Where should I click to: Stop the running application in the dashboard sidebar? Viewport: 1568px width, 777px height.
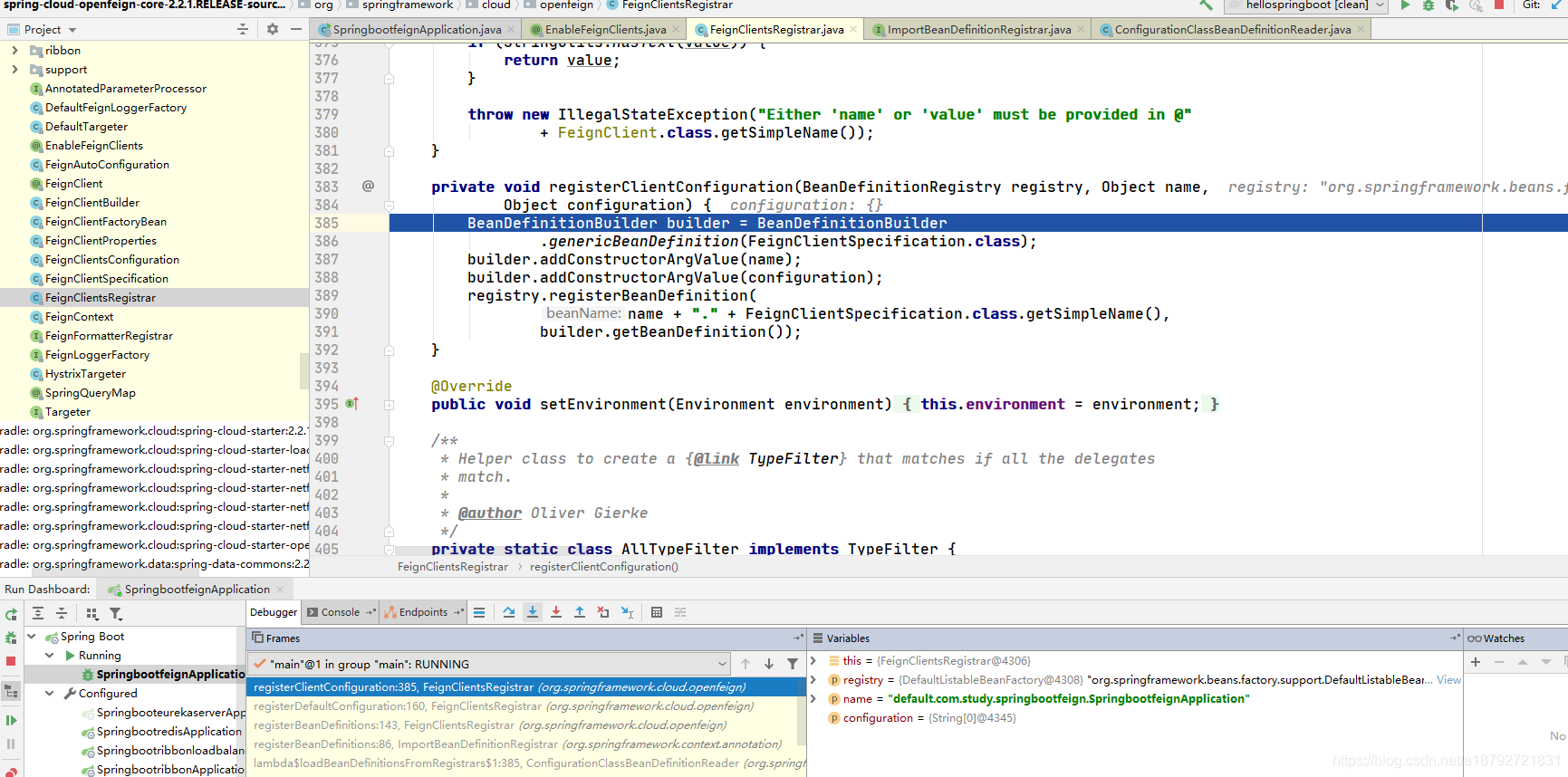pyautogui.click(x=11, y=661)
